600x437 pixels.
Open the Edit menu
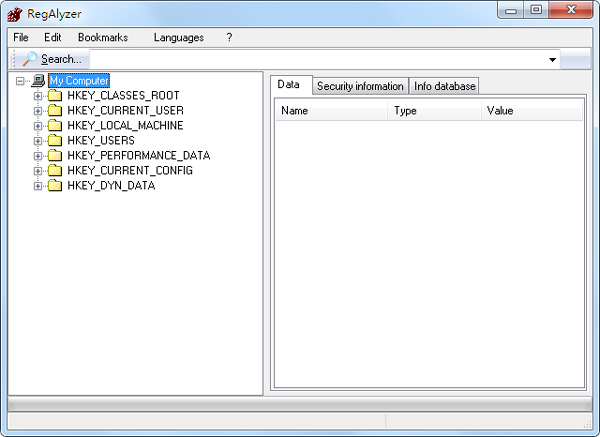click(x=52, y=38)
